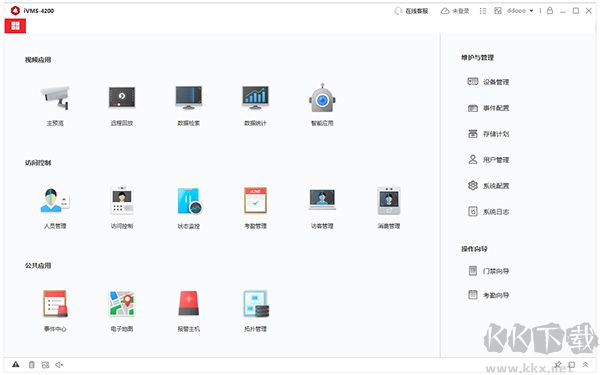
Task: Click the 公共应用 section heading
Action: click(38, 266)
